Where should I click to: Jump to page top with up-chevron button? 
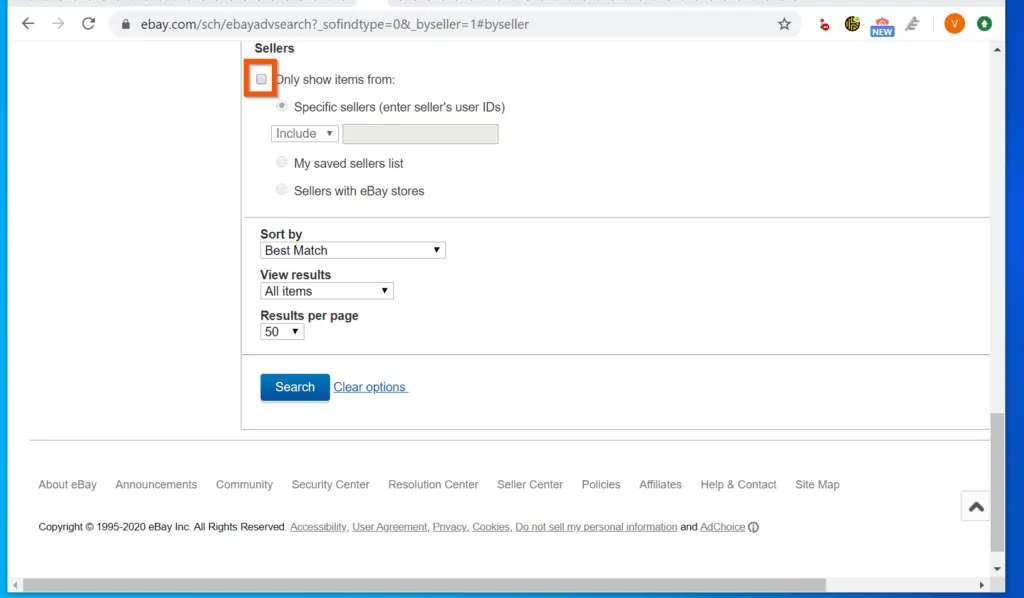pyautogui.click(x=976, y=507)
